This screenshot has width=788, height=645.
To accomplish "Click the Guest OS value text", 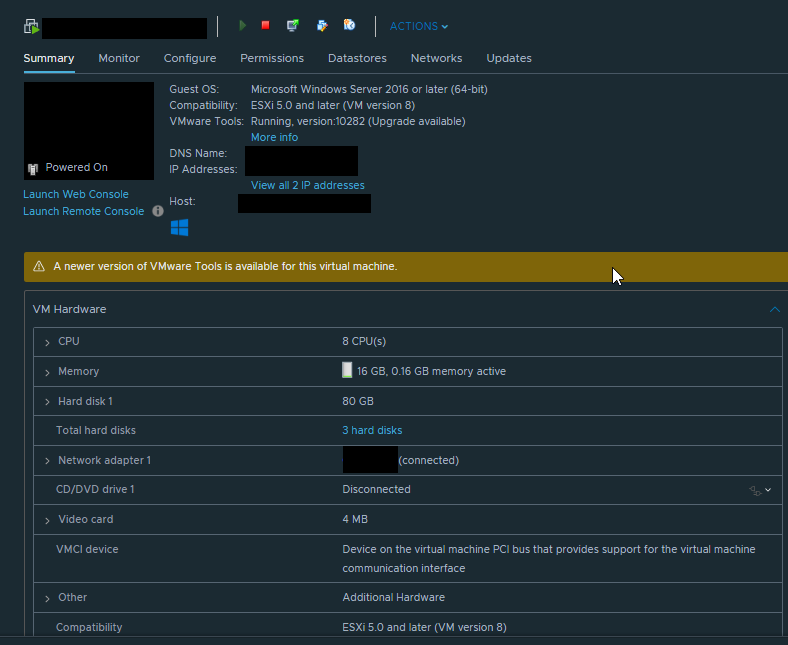I will 369,89.
